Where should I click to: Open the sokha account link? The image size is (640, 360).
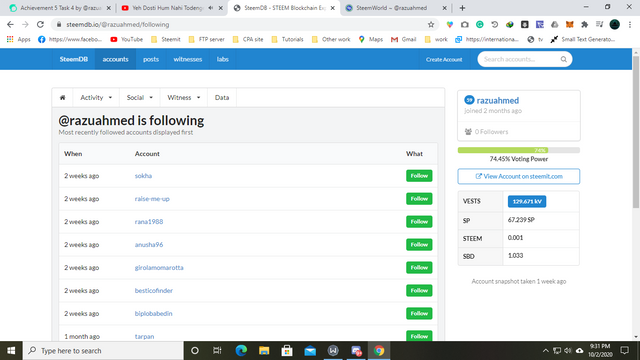coord(143,176)
